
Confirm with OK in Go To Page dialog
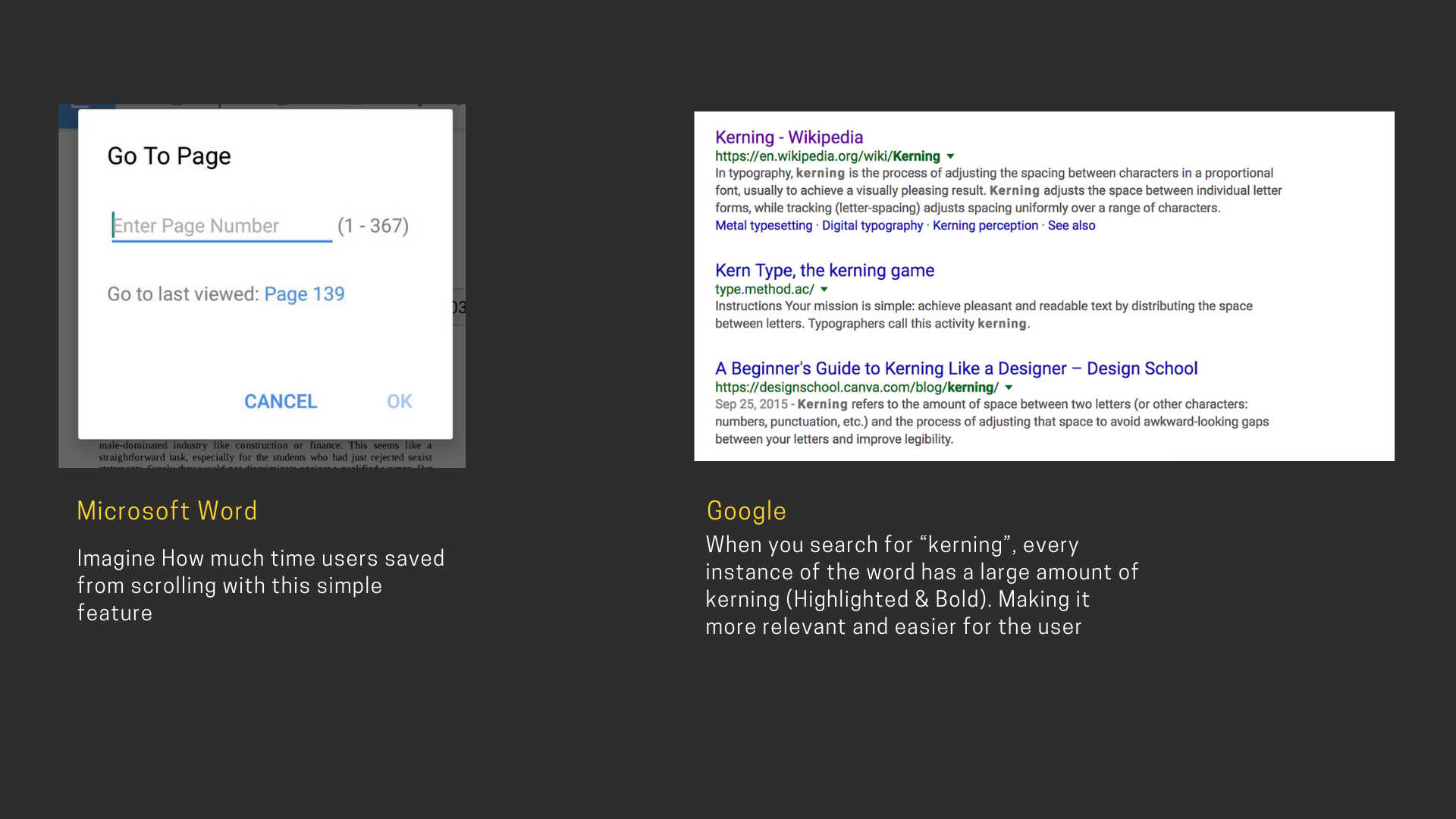pos(400,401)
